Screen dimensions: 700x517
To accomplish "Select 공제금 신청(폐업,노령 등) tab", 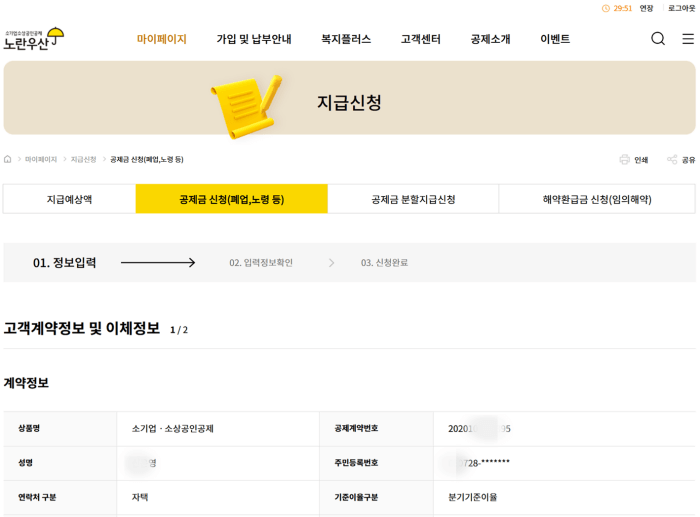I will 232,199.
